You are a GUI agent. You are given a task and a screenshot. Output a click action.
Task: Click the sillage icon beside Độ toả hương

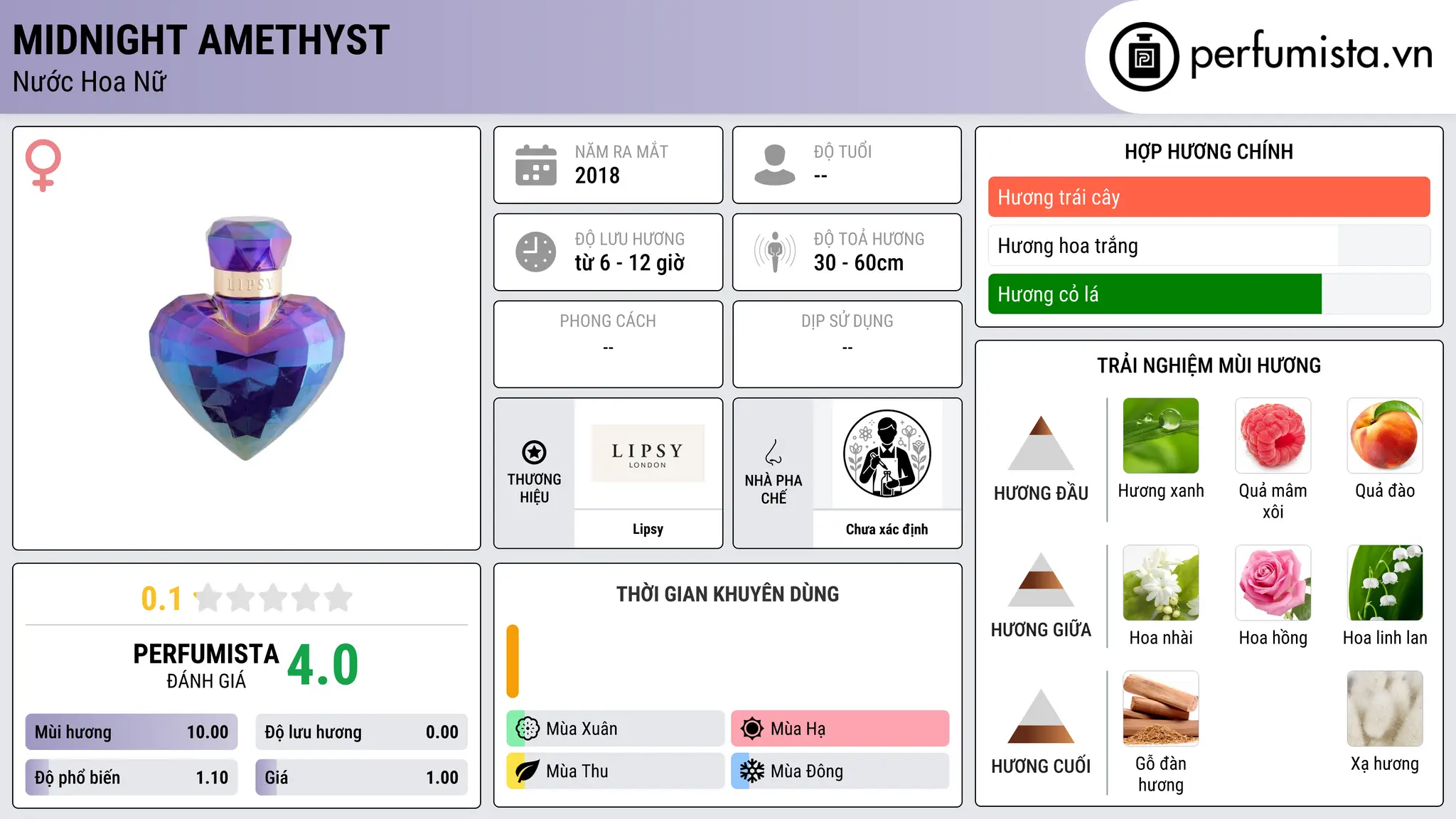[775, 252]
